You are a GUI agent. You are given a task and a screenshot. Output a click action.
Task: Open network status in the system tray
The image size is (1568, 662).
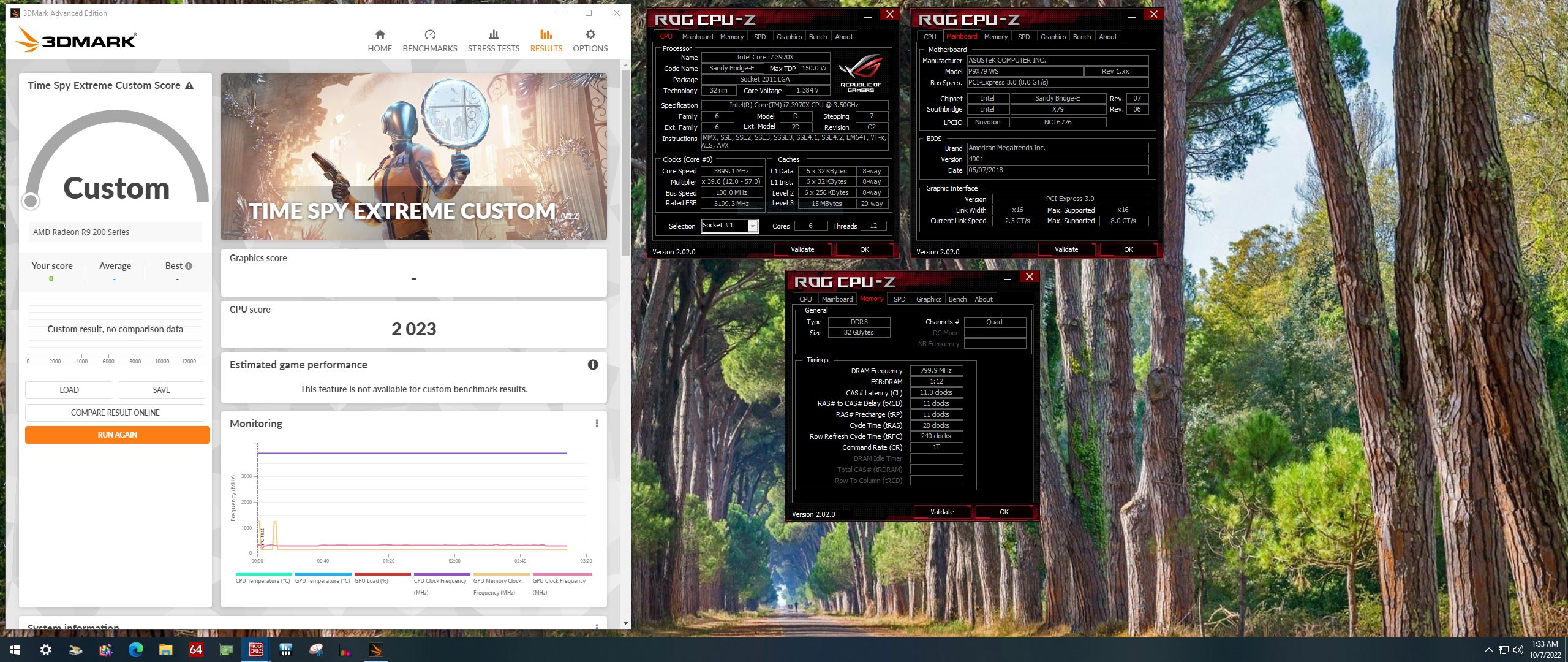point(1504,650)
